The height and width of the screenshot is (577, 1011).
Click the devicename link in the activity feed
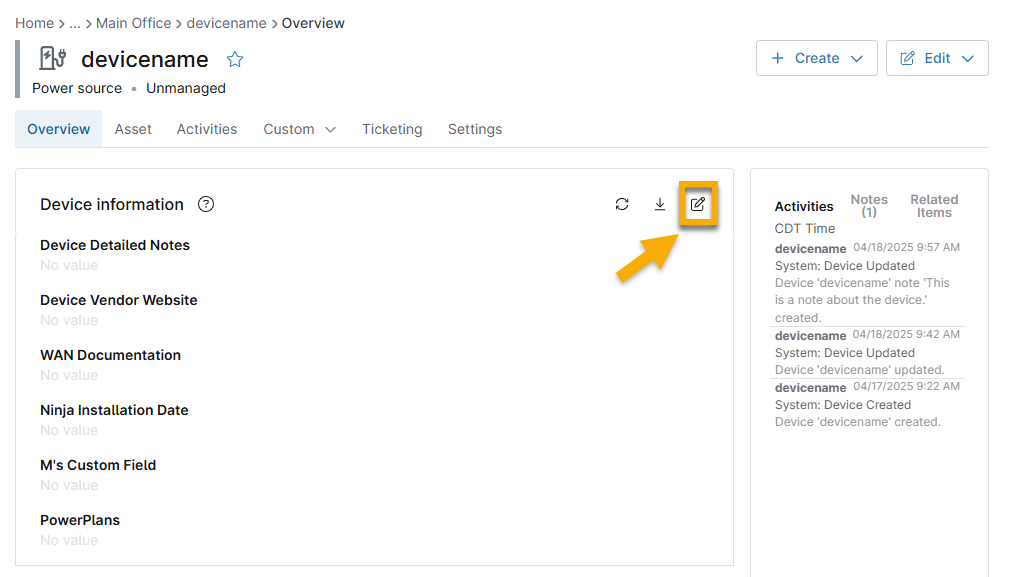pos(810,248)
